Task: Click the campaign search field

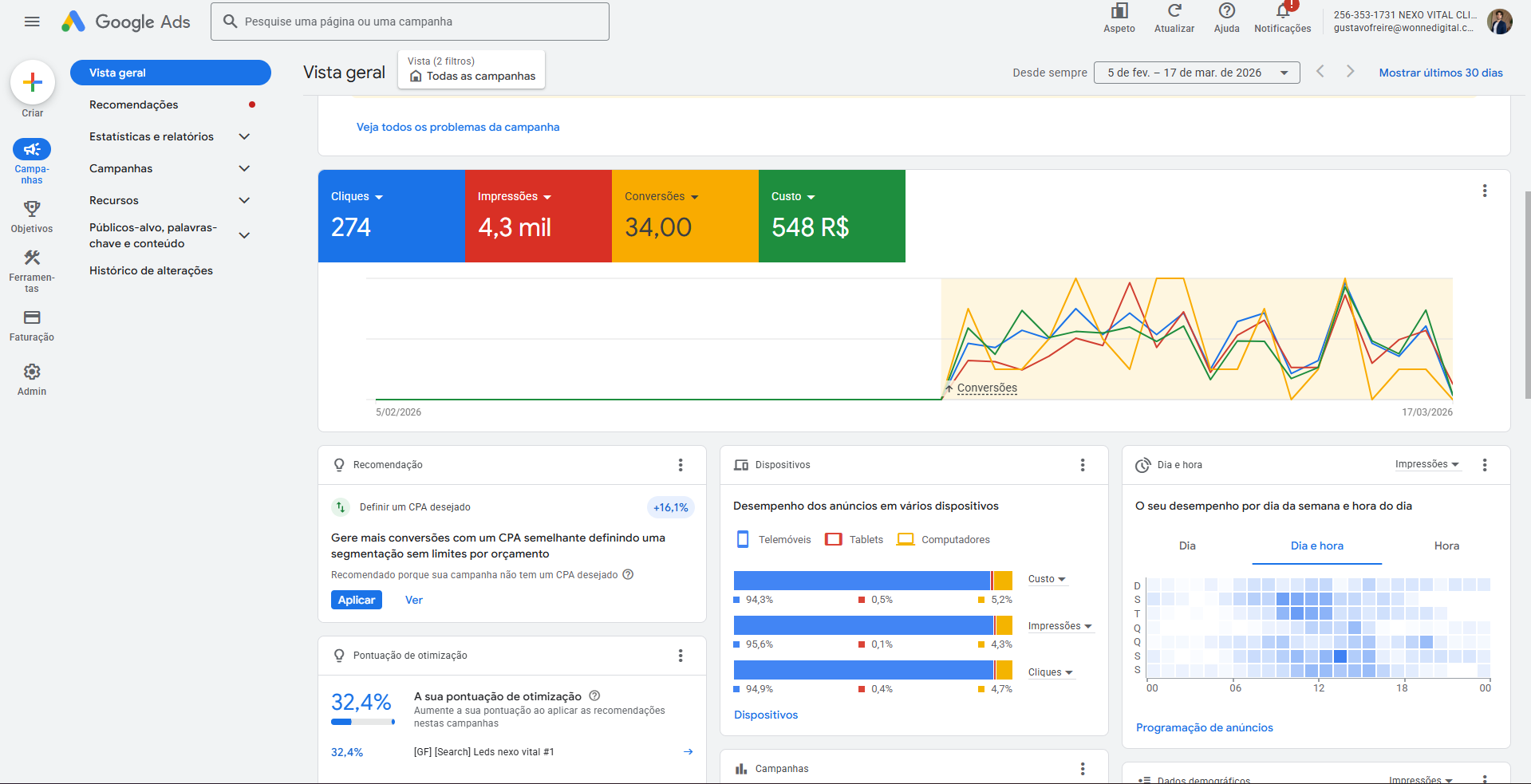Action: pos(409,21)
